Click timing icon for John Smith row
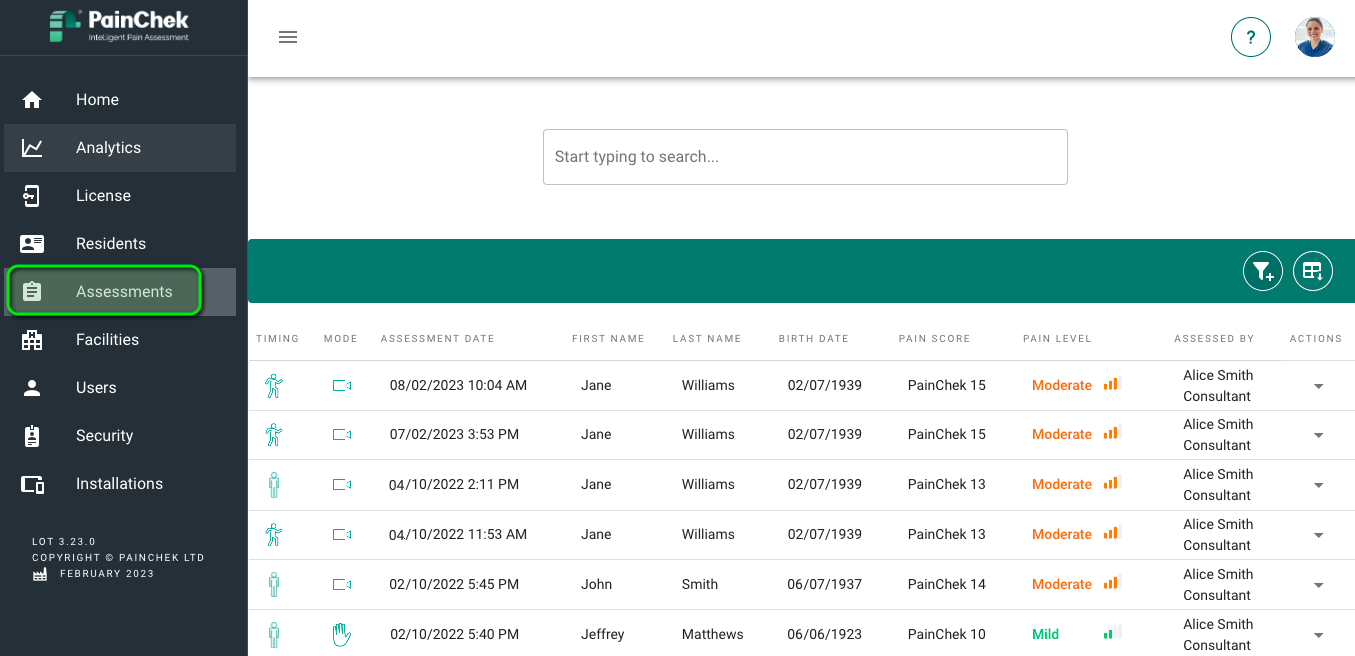The image size is (1355, 656). [274, 585]
